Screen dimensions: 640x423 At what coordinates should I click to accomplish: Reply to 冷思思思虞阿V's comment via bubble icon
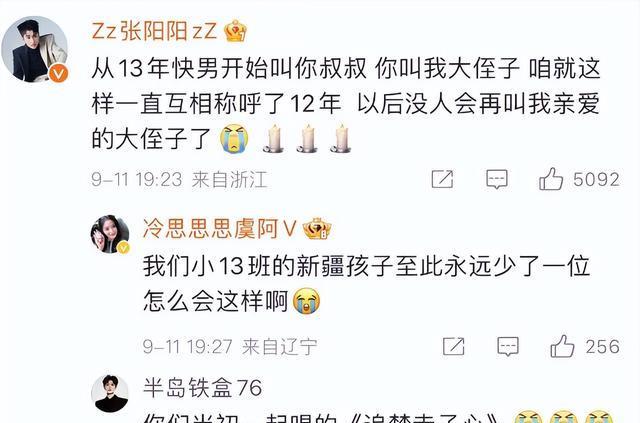[x=508, y=347]
